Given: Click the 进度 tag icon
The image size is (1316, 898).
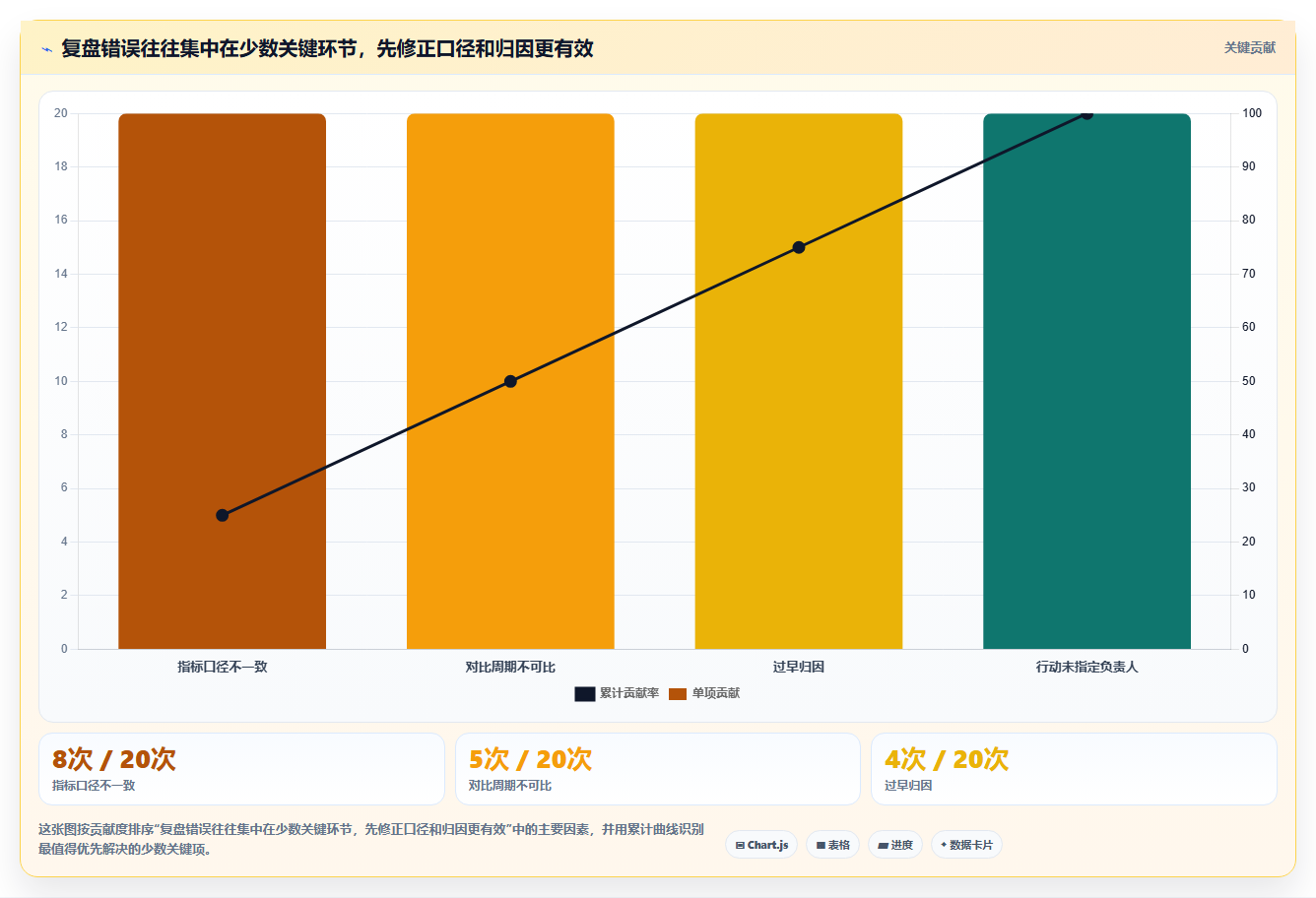Looking at the screenshot, I should click(883, 846).
